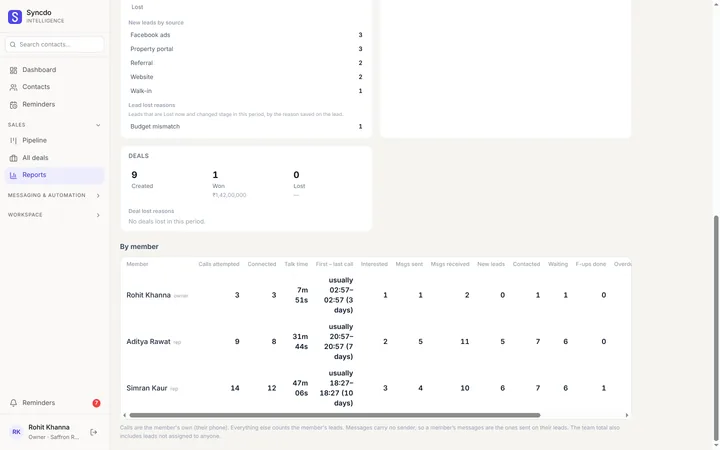Click the 9 Created deals figure
Screen dimensions: 720x450
[x=134, y=175]
